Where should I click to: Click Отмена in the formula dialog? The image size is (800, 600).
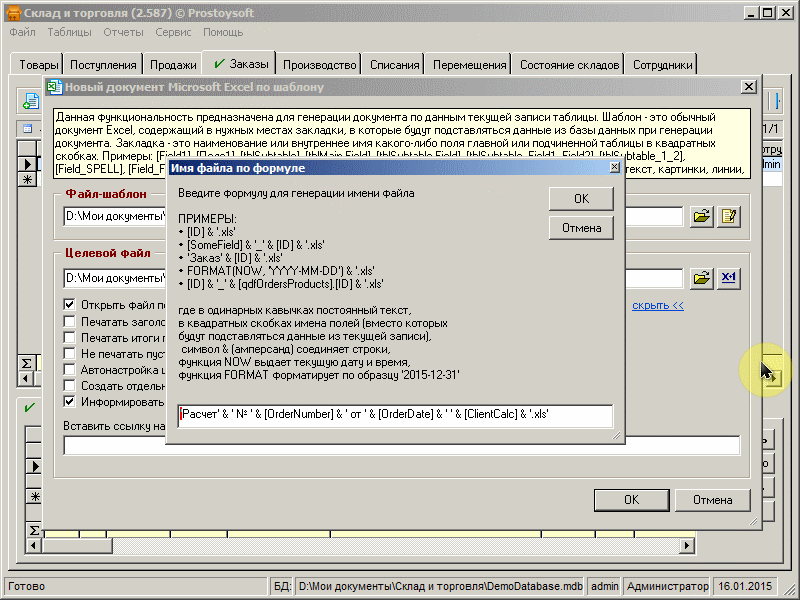(x=581, y=228)
